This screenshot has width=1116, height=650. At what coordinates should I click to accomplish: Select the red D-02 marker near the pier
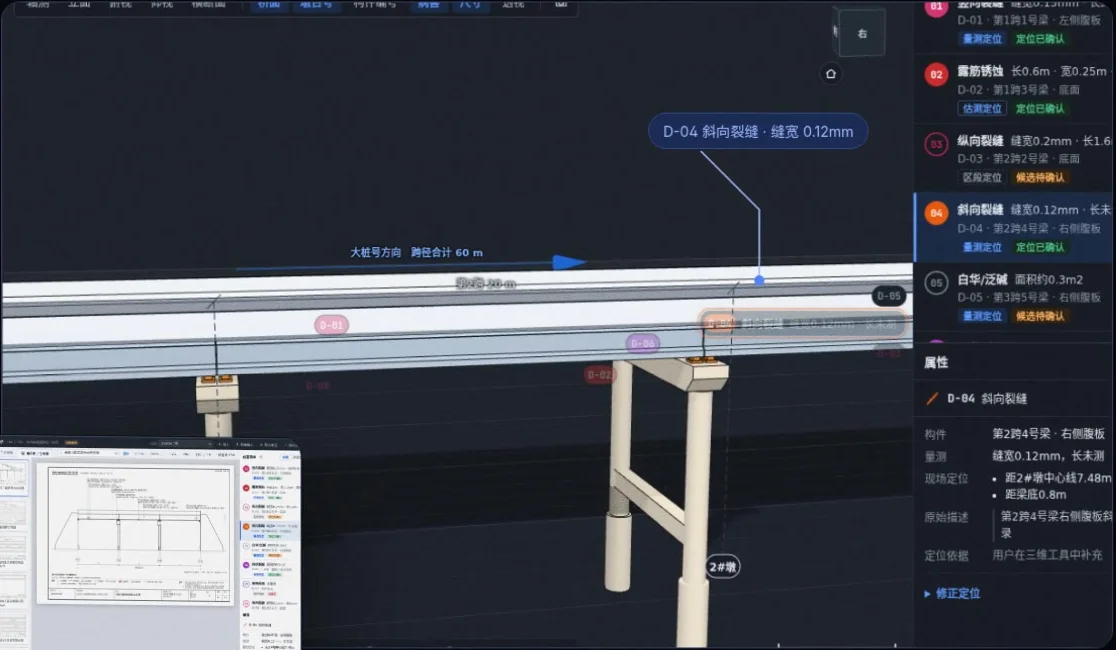click(600, 374)
